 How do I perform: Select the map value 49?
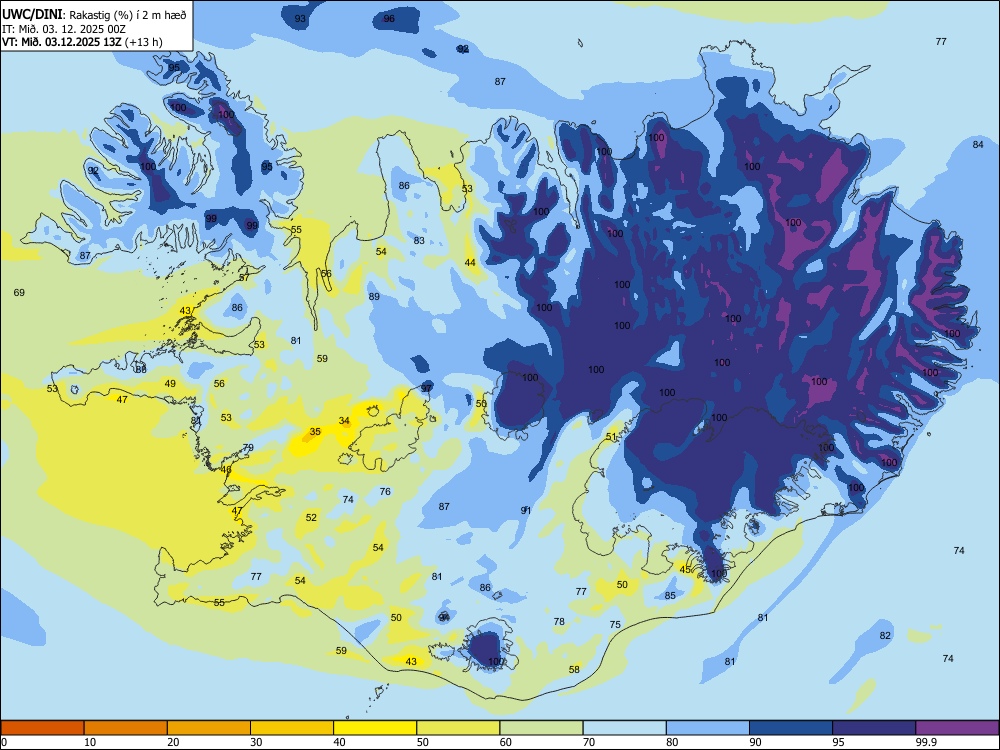pos(170,384)
